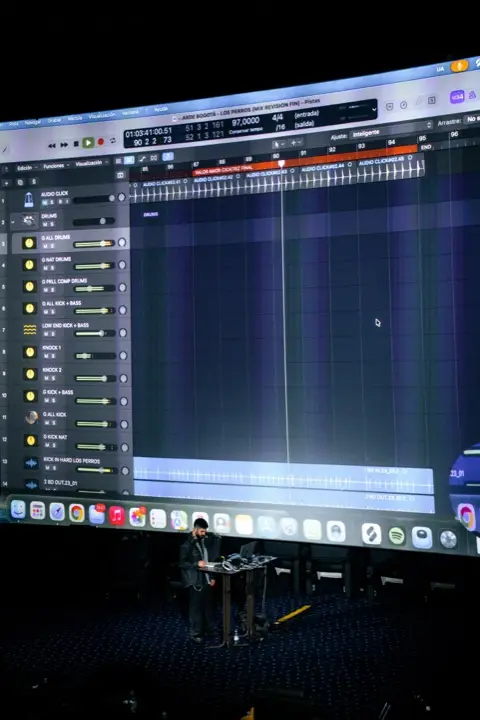Click the add track plus button
The width and height of the screenshot is (480, 720).
(6, 183)
